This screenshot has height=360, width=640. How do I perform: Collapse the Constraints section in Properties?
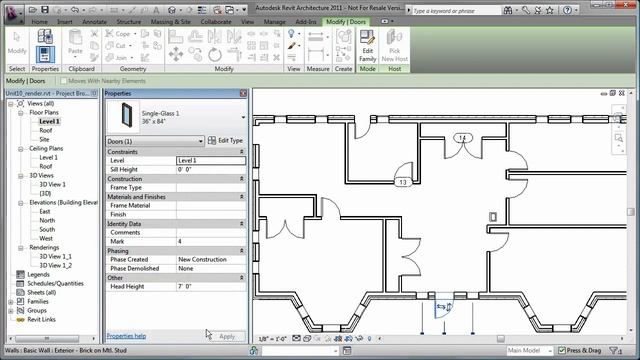coord(242,152)
